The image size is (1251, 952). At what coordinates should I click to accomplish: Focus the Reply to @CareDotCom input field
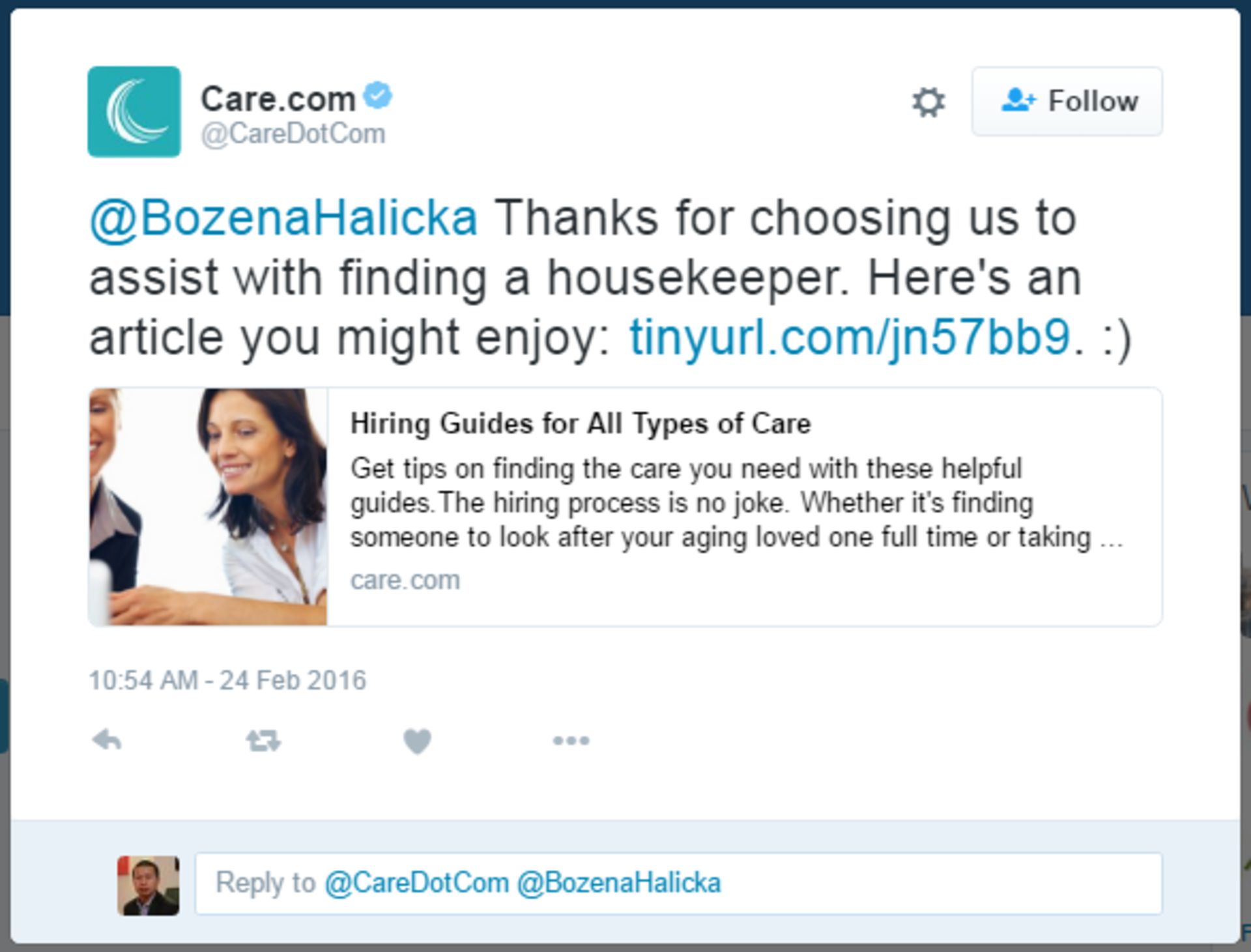coord(678,884)
